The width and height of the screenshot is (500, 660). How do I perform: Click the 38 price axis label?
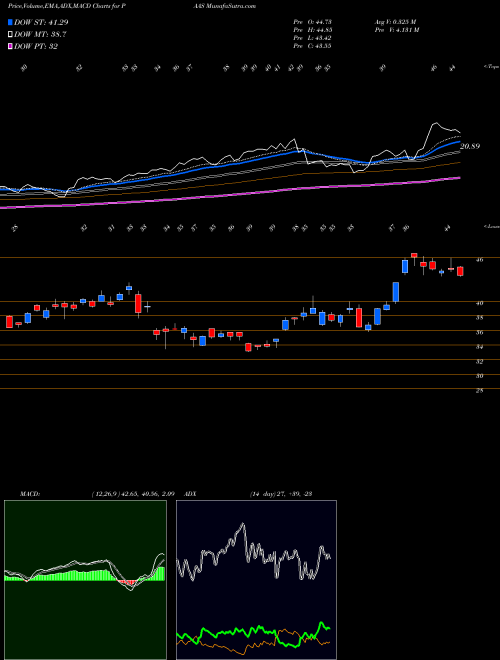click(x=480, y=318)
